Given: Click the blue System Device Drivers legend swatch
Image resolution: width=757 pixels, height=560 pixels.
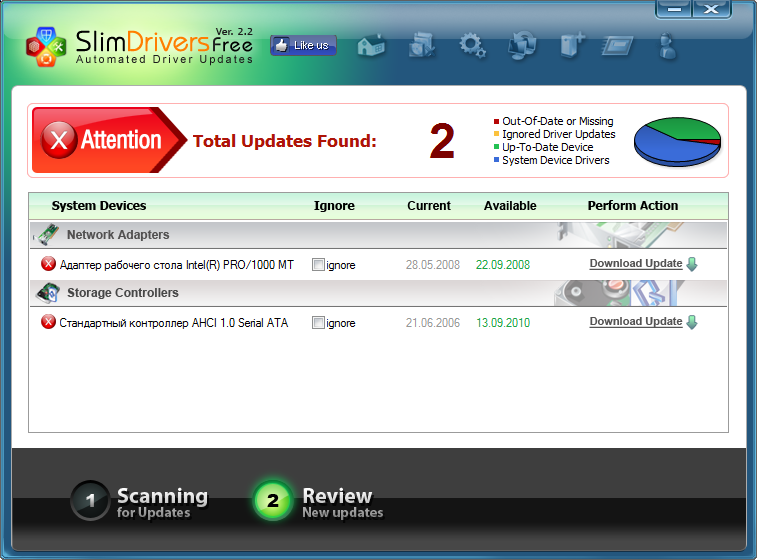Looking at the screenshot, I should 496,160.
